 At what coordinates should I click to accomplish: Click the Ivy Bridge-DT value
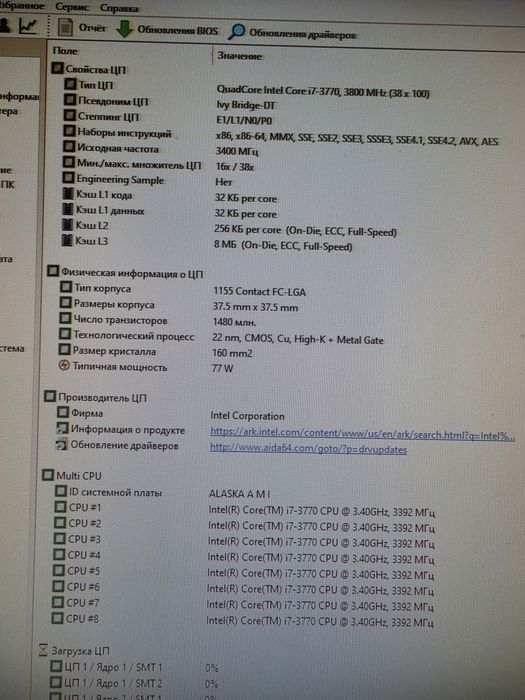[x=246, y=105]
